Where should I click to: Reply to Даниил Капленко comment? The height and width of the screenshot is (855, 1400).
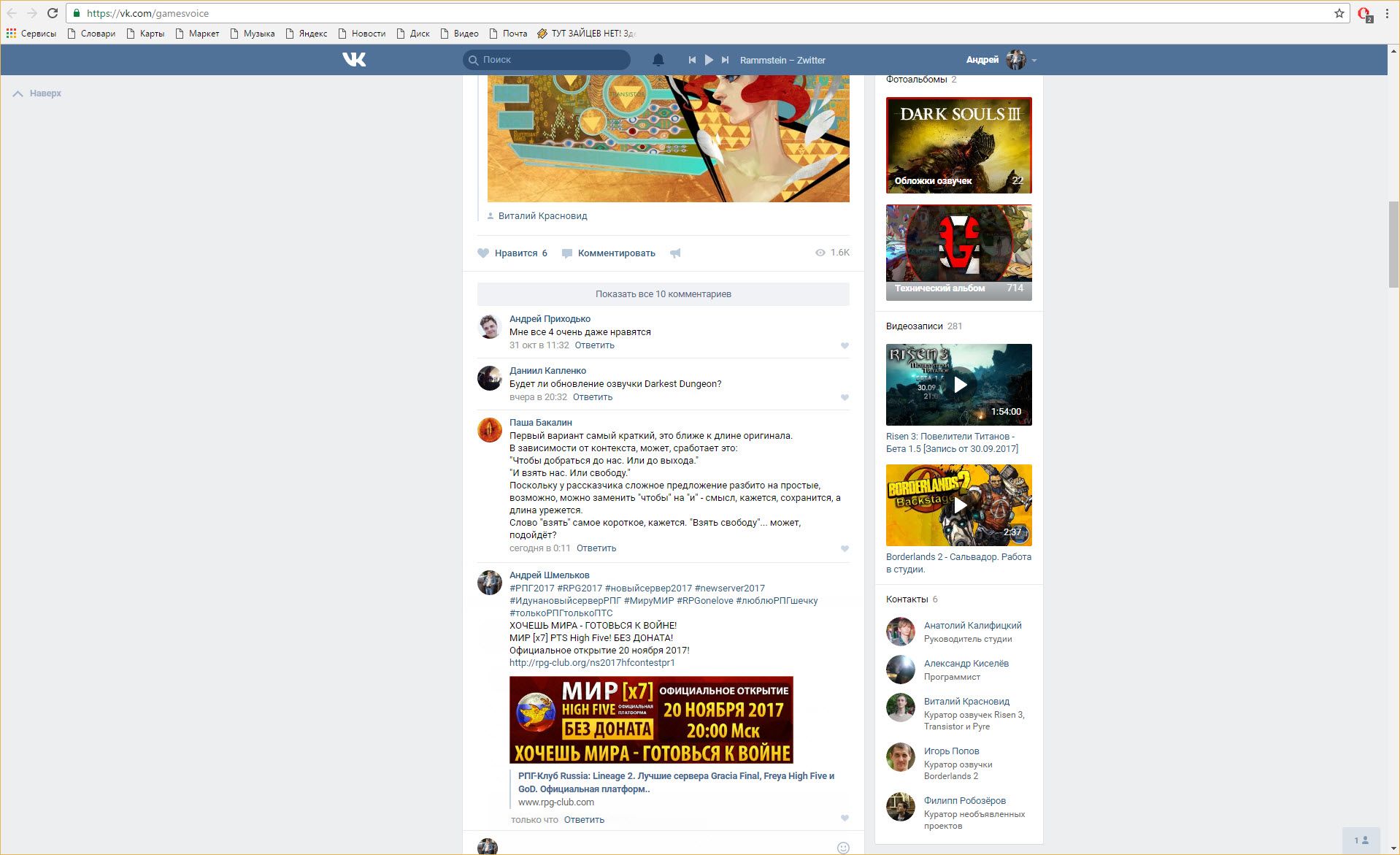[x=592, y=397]
